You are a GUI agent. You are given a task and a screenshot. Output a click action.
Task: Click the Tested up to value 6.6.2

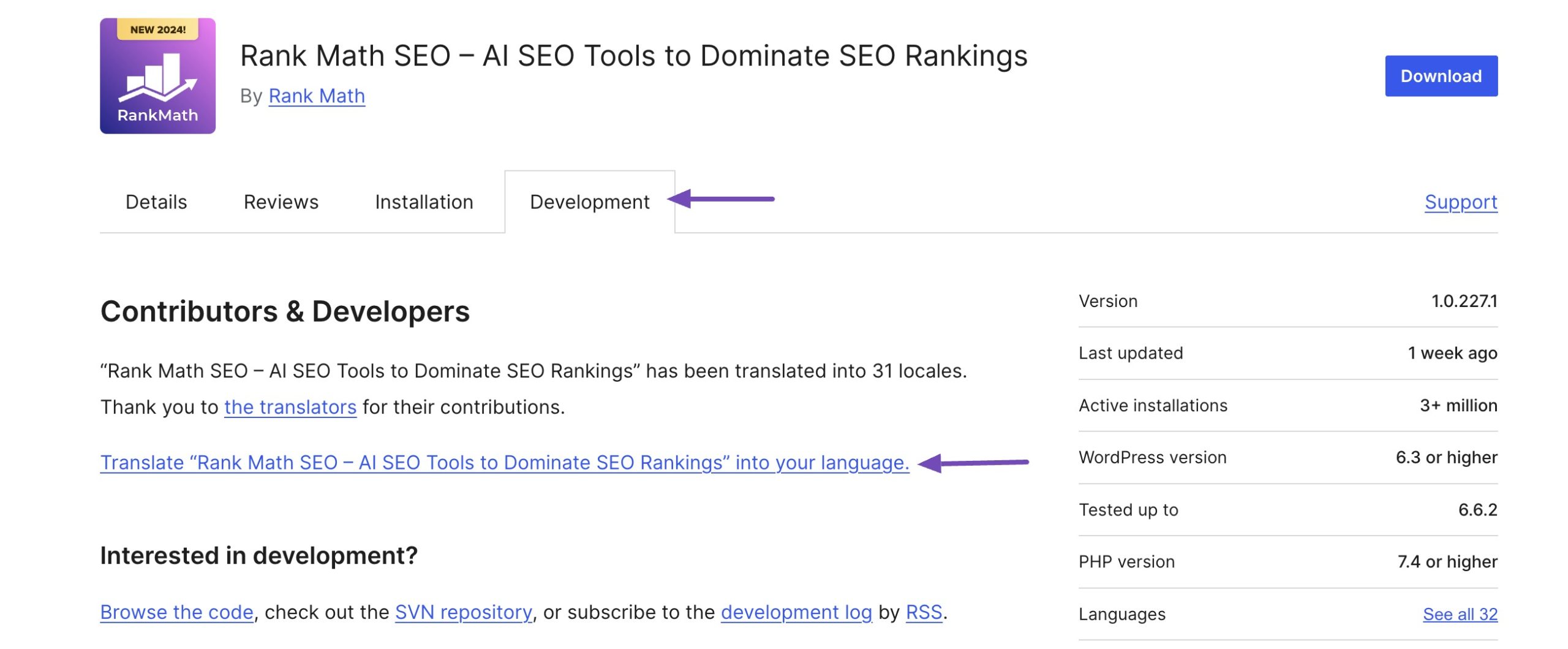click(x=1477, y=509)
